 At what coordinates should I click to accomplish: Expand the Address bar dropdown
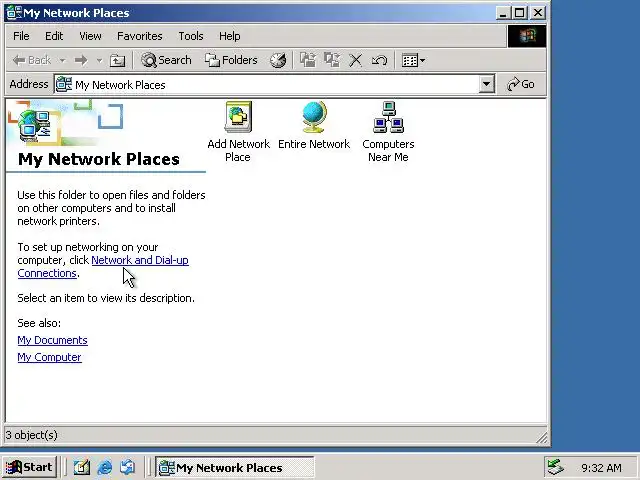[x=486, y=84]
